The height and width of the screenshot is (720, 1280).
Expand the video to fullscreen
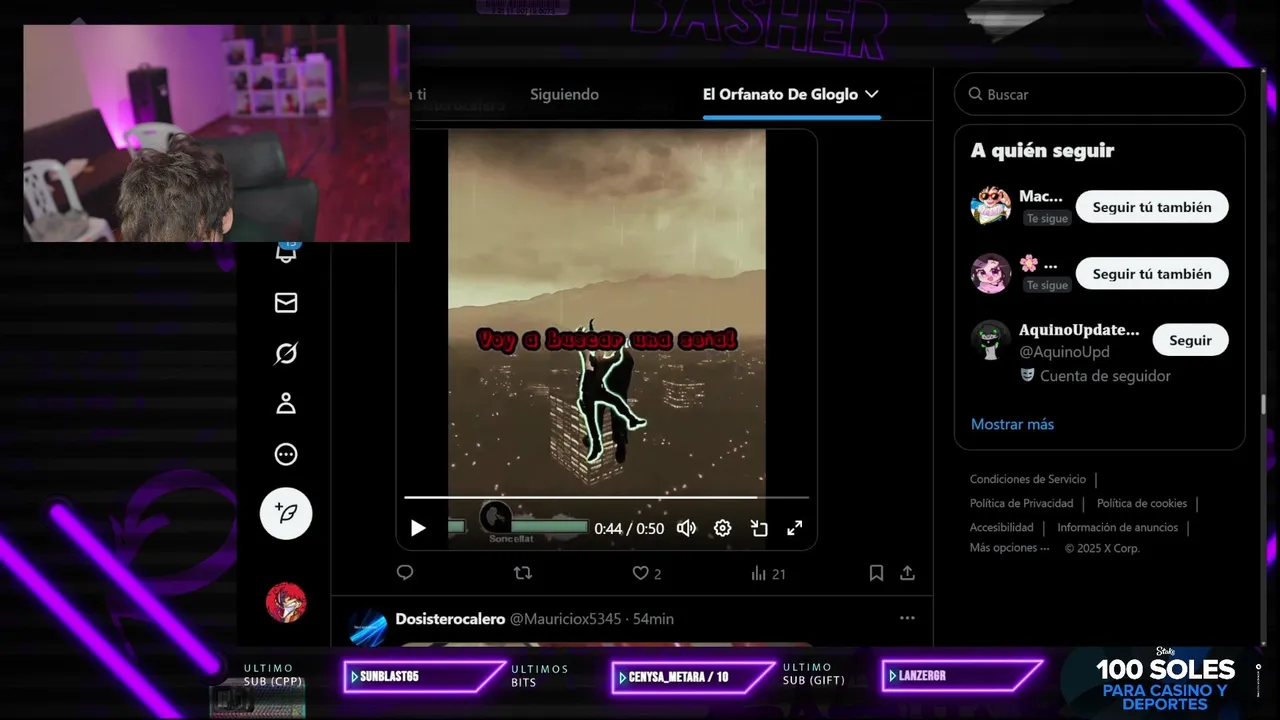tap(795, 528)
